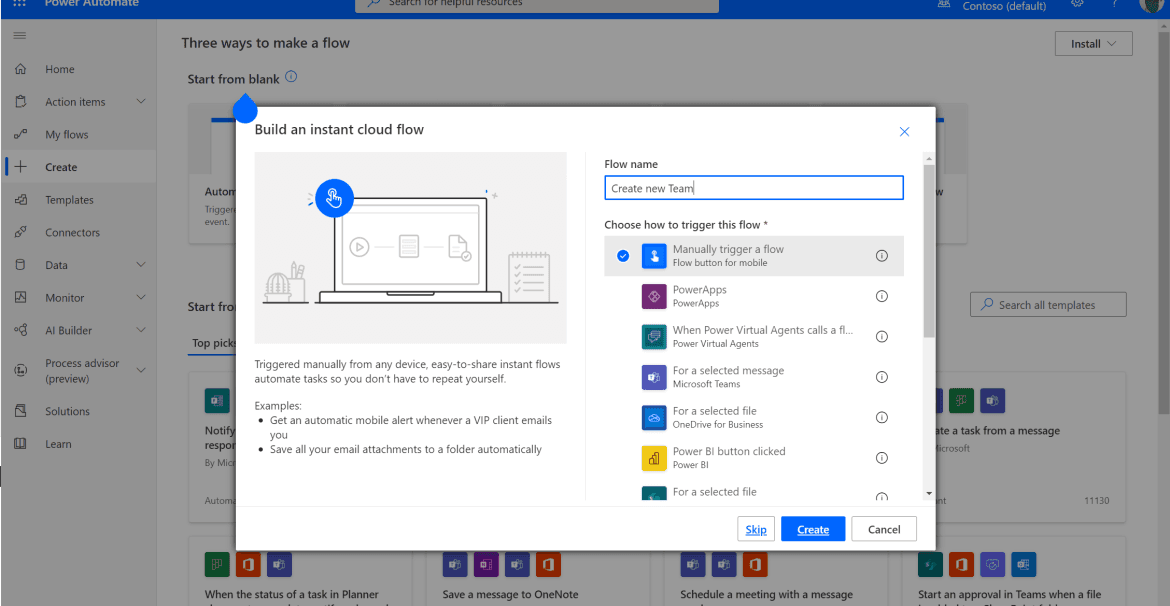The image size is (1170, 606).
Task: Click the Flow name text field
Action: pos(754,188)
